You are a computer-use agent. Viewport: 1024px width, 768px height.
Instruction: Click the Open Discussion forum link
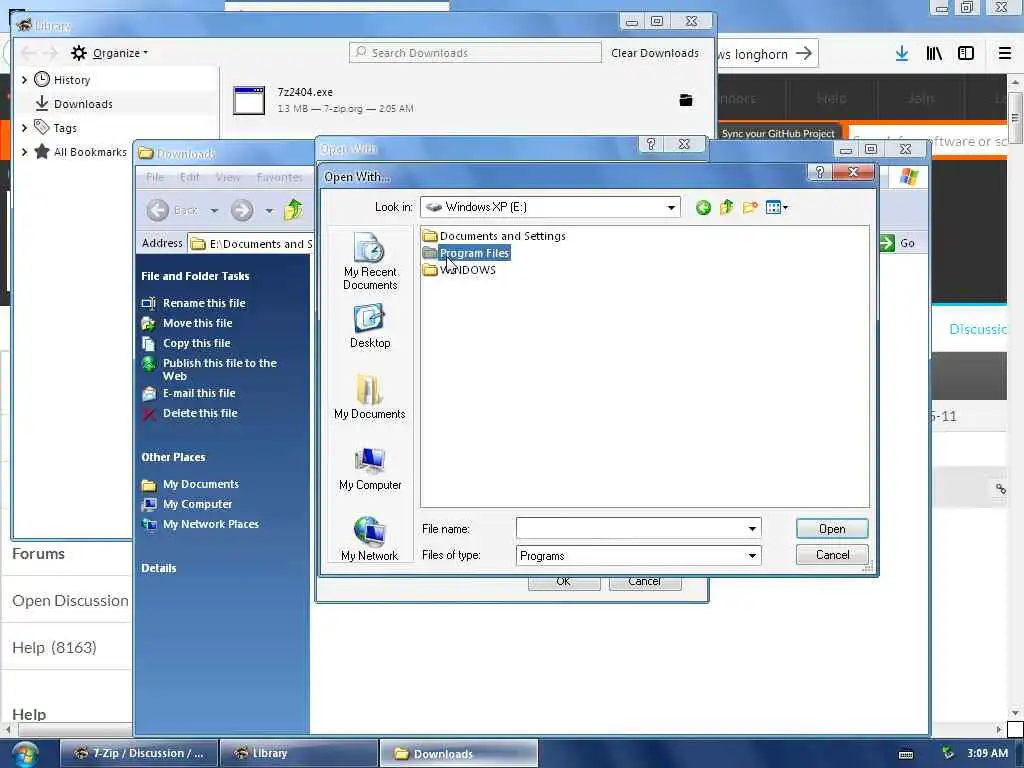coord(70,601)
